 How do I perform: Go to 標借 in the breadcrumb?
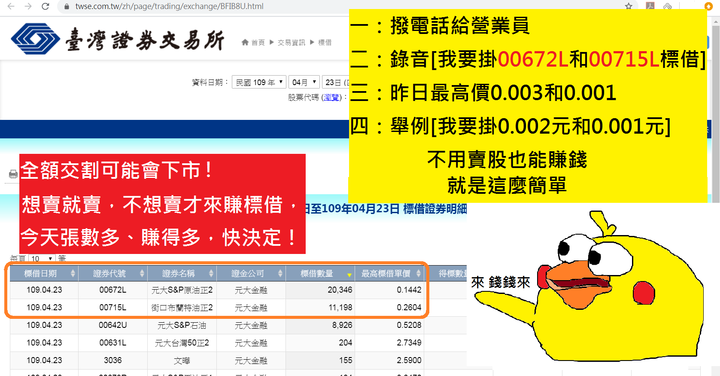325,42
